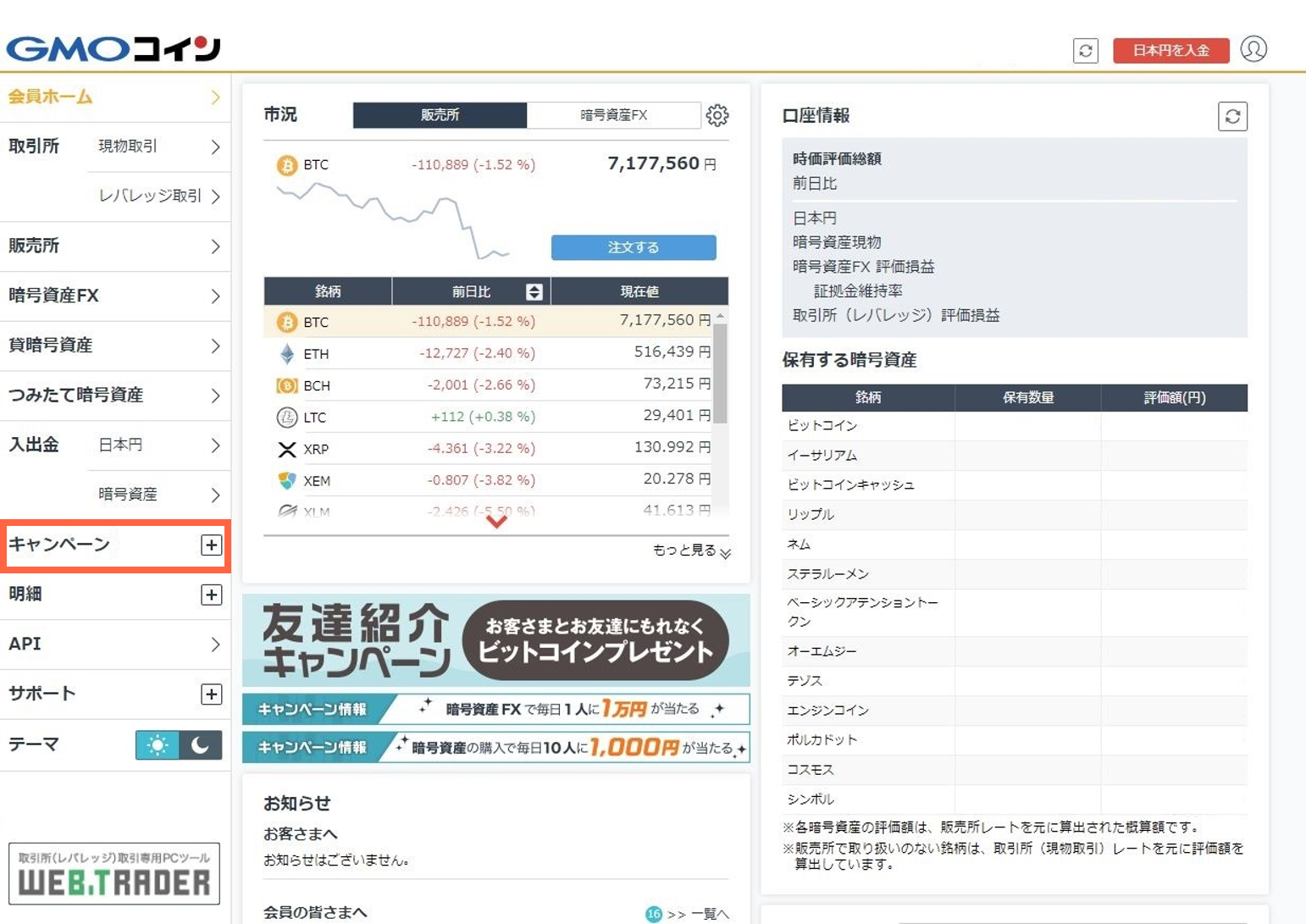Click the BCH coin icon

coord(287,385)
